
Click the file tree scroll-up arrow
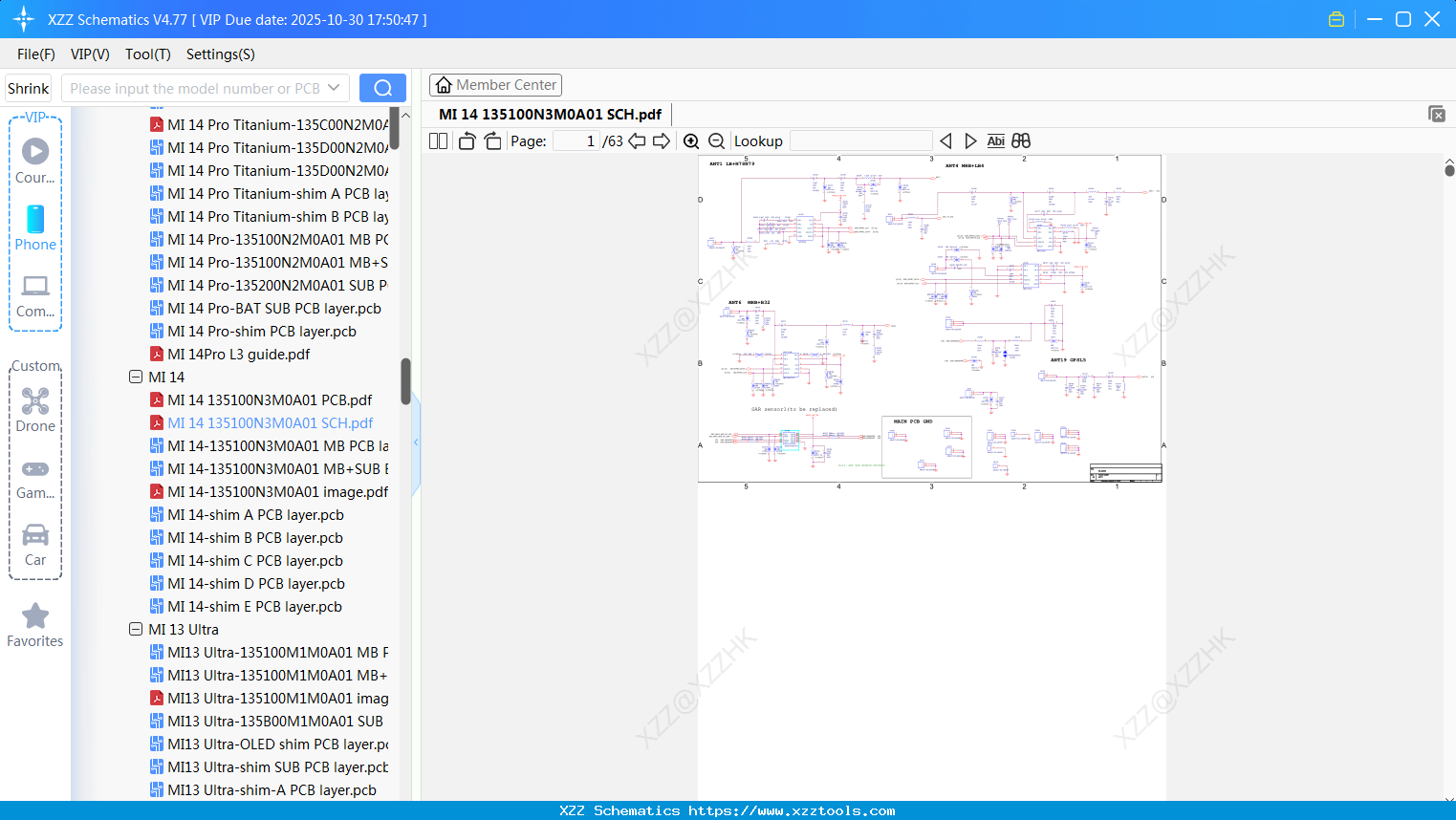tap(405, 115)
